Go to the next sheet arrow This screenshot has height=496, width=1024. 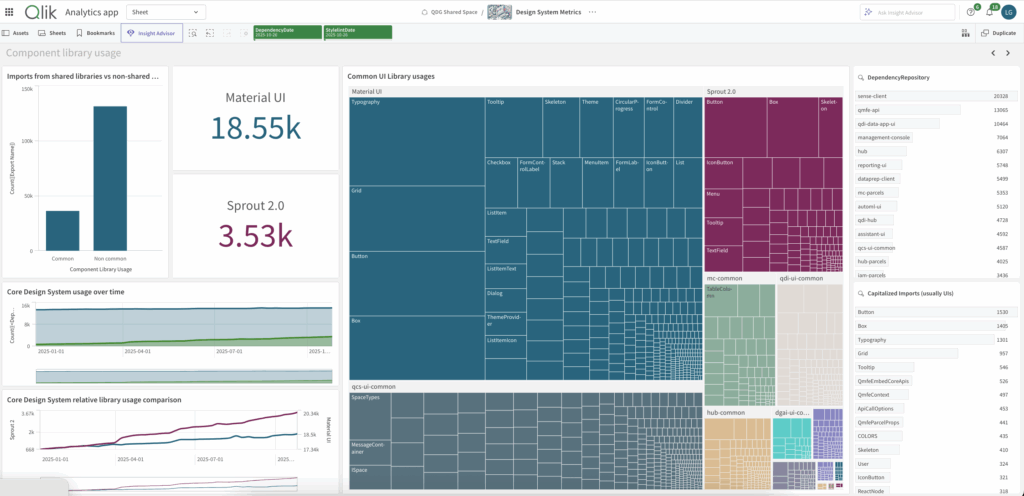coord(1009,53)
